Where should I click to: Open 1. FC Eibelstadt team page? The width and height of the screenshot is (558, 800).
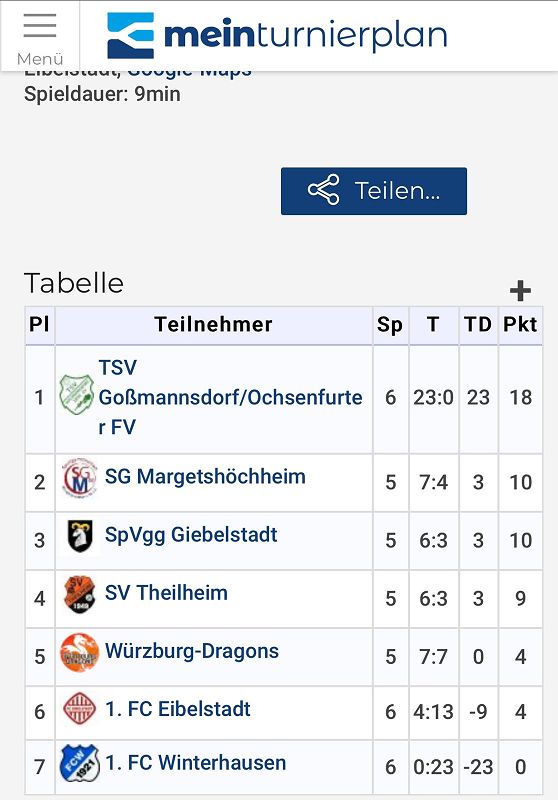point(177,709)
